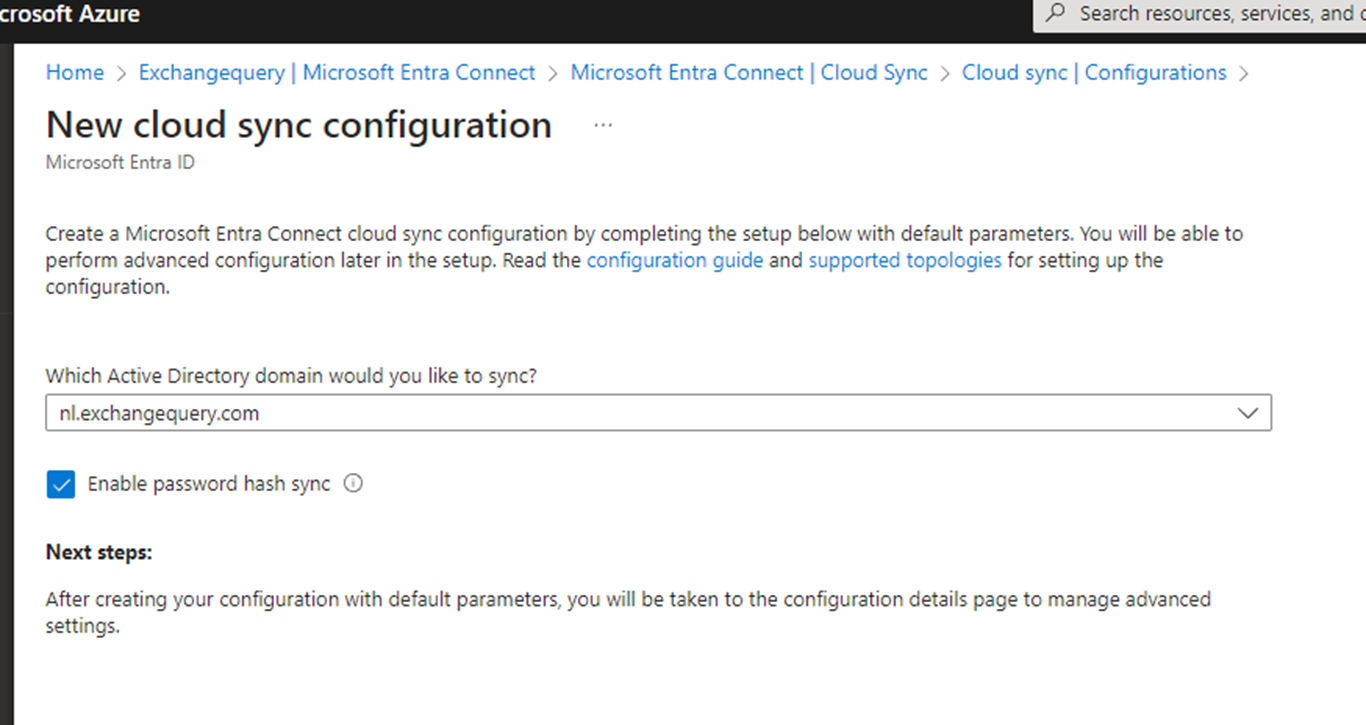Click the Microsoft Azure portal logo text
This screenshot has width=1366, height=725.
pos(70,15)
